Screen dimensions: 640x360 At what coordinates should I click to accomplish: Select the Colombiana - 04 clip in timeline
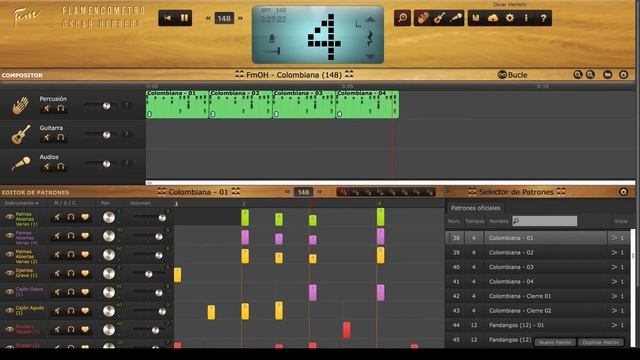(x=367, y=104)
